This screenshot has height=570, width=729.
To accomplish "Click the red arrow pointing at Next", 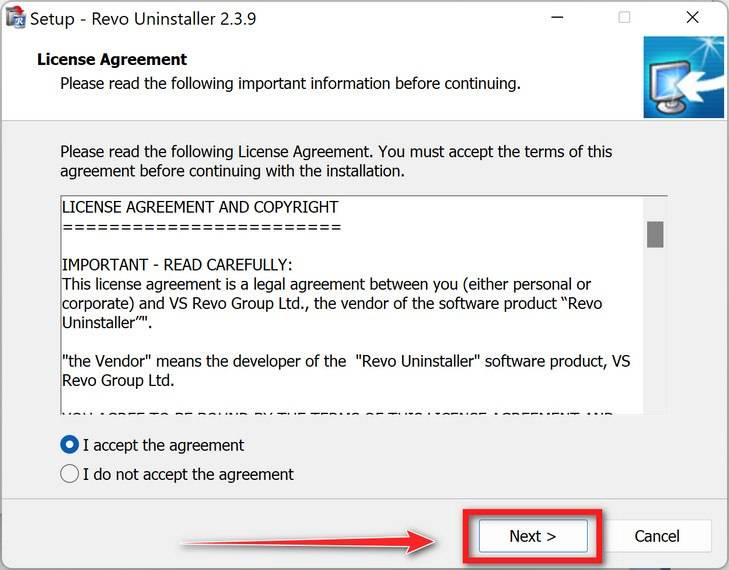I will click(x=310, y=543).
